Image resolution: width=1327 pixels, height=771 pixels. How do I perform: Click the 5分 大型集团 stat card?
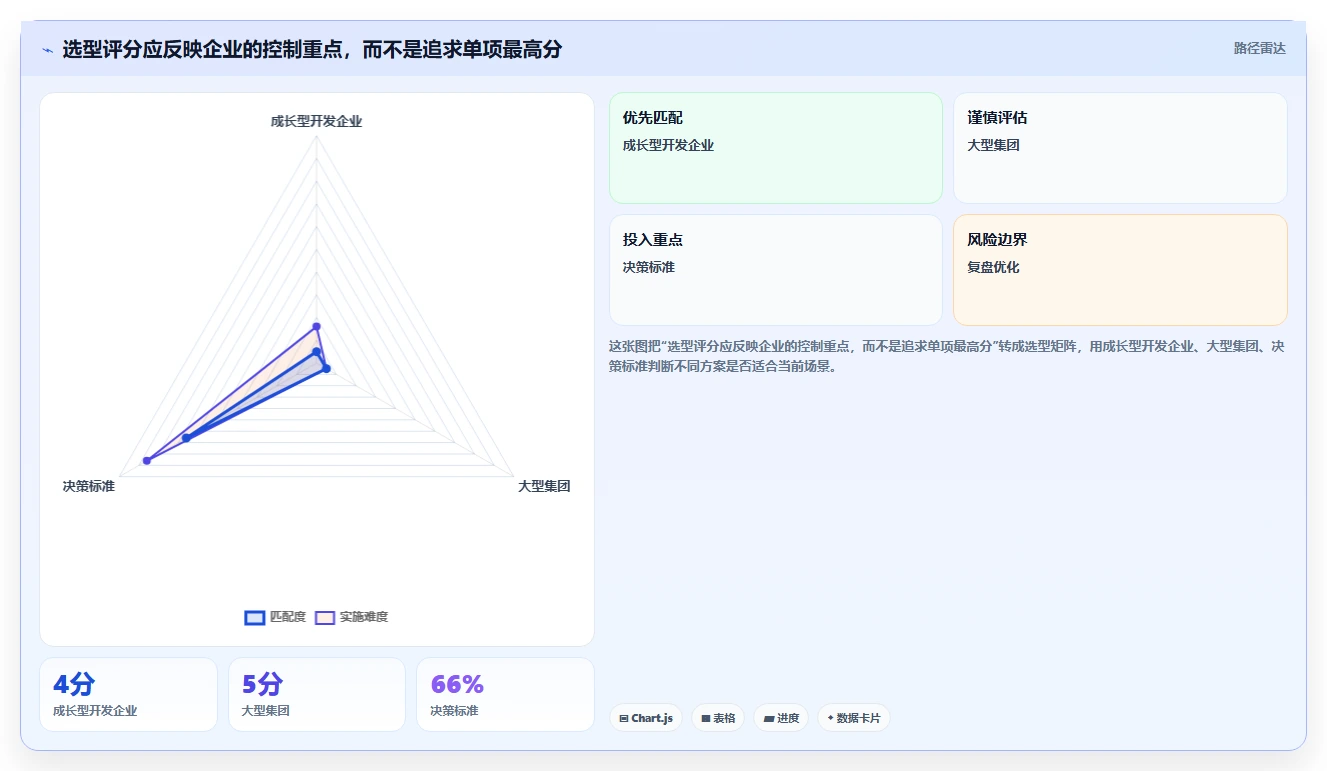point(317,694)
